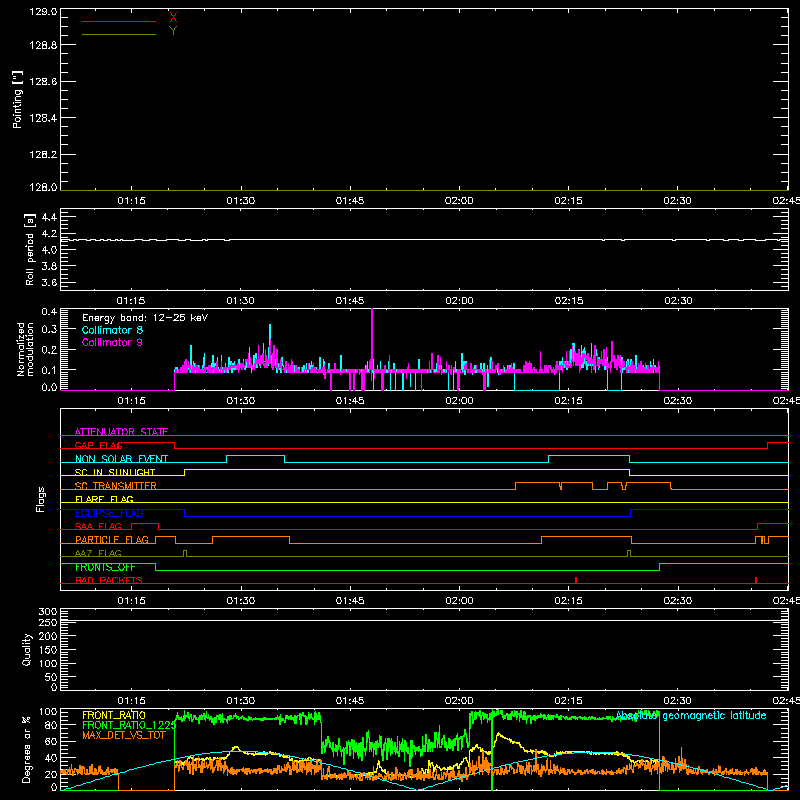The image size is (800, 800).
Task: Select the red X legend line sample
Action: click(118, 21)
